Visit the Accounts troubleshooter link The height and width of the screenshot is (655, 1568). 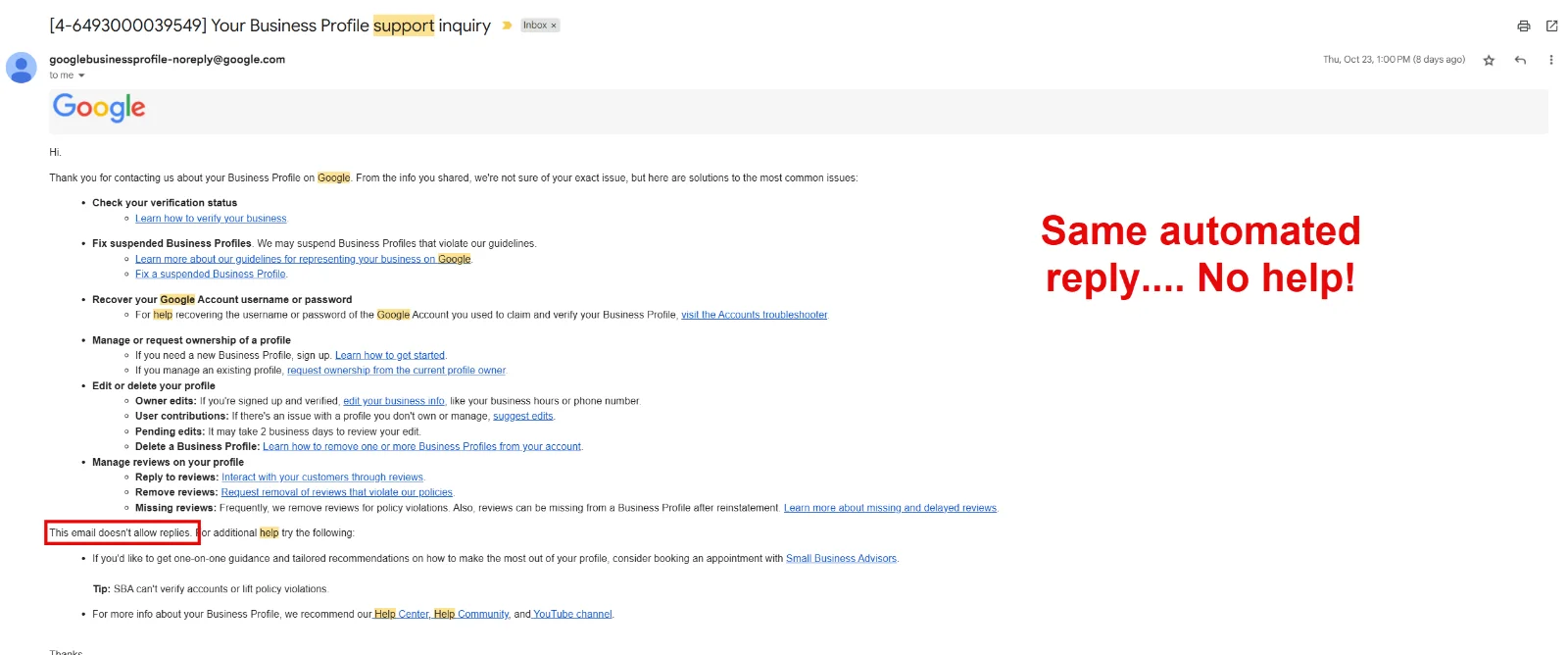(754, 315)
